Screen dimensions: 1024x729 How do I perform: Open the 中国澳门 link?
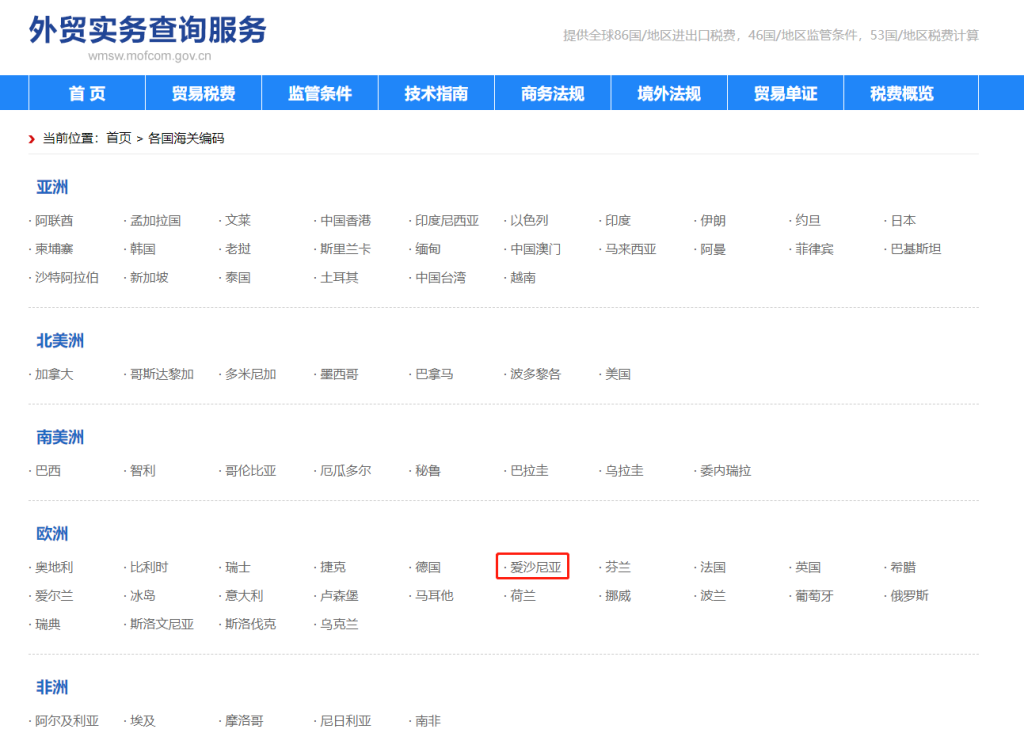[x=536, y=249]
